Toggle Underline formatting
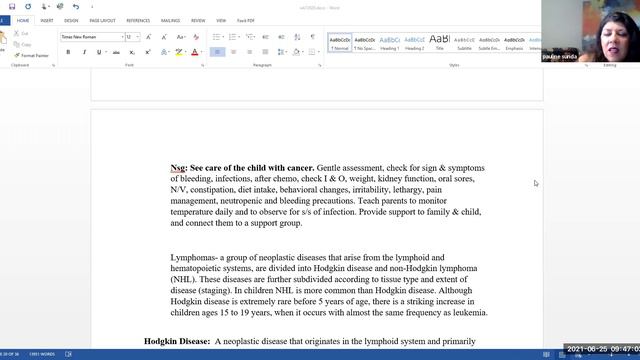The width and height of the screenshot is (640, 360). point(99,52)
